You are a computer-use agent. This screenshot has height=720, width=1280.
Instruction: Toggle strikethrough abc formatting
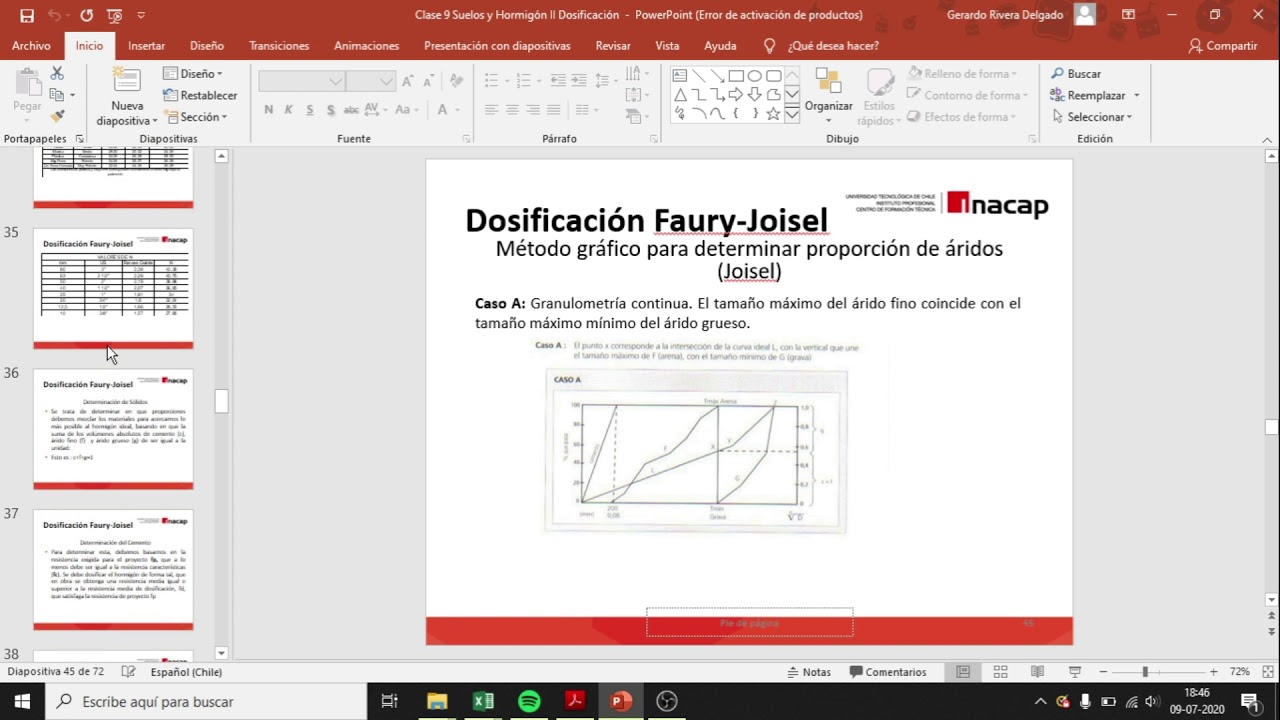351,110
